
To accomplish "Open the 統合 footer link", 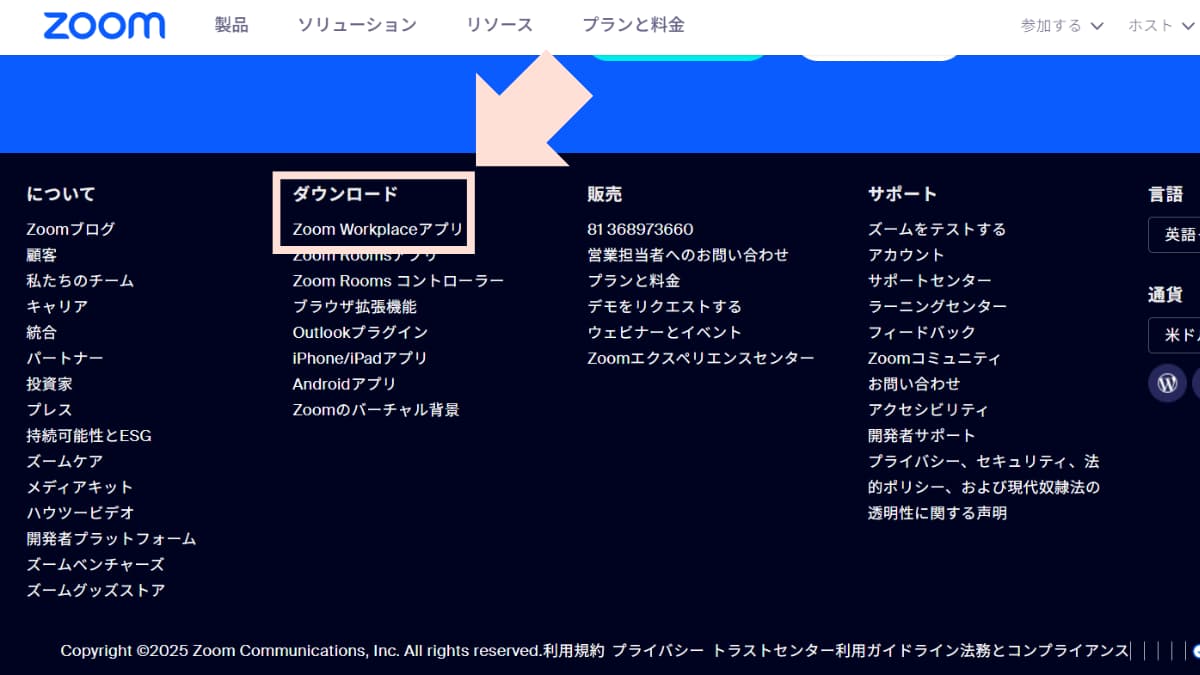I will (x=42, y=332).
